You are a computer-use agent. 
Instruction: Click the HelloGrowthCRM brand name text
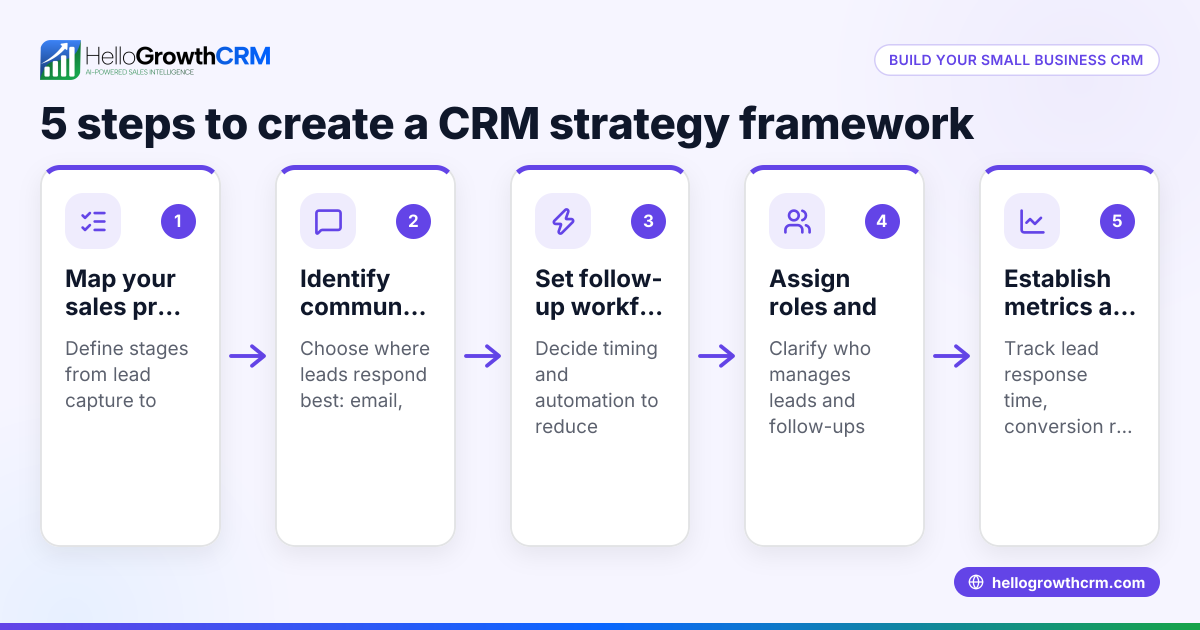tap(178, 55)
